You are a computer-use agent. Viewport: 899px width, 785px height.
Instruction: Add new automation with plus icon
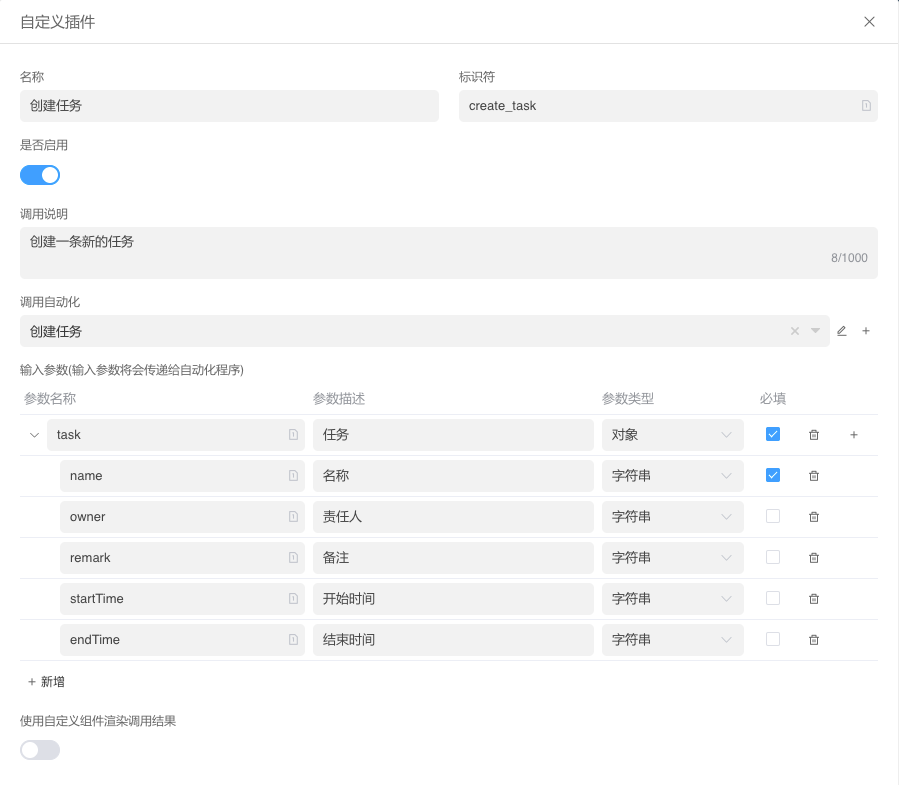(x=866, y=331)
